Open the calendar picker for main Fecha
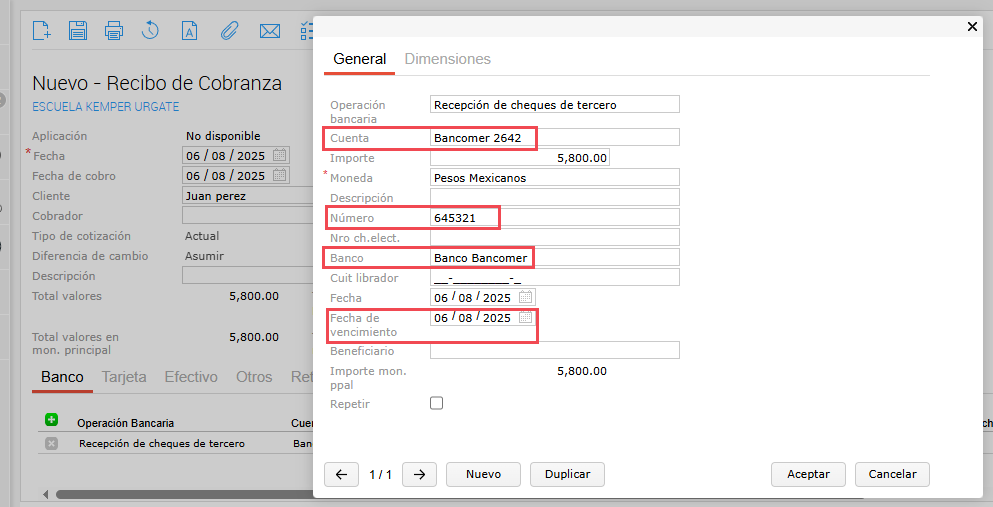This screenshot has width=993, height=507. tap(279, 155)
